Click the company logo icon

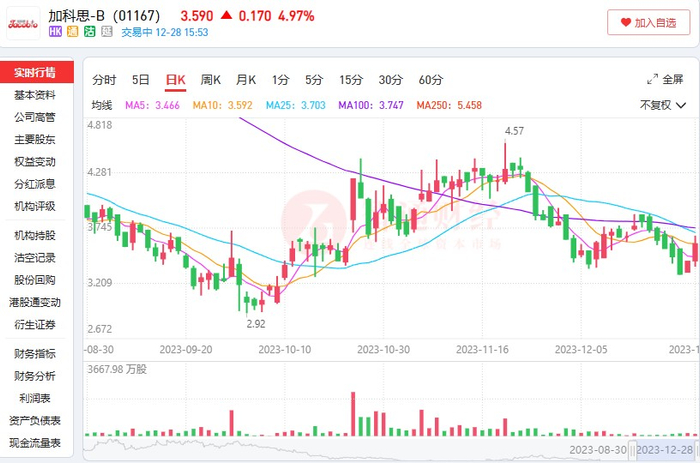coord(23,24)
